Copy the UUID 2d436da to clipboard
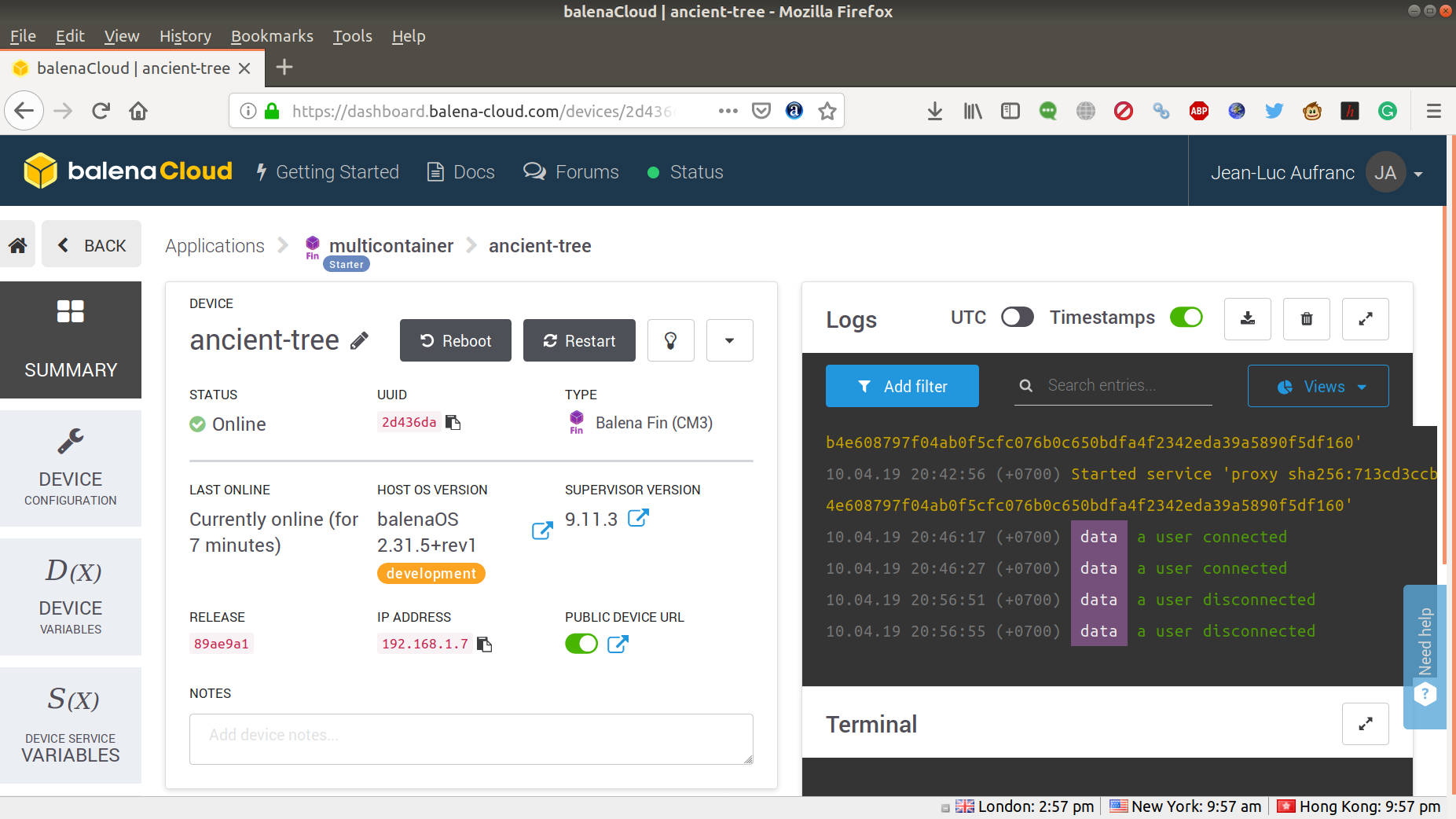This screenshot has height=819, width=1456. [453, 422]
